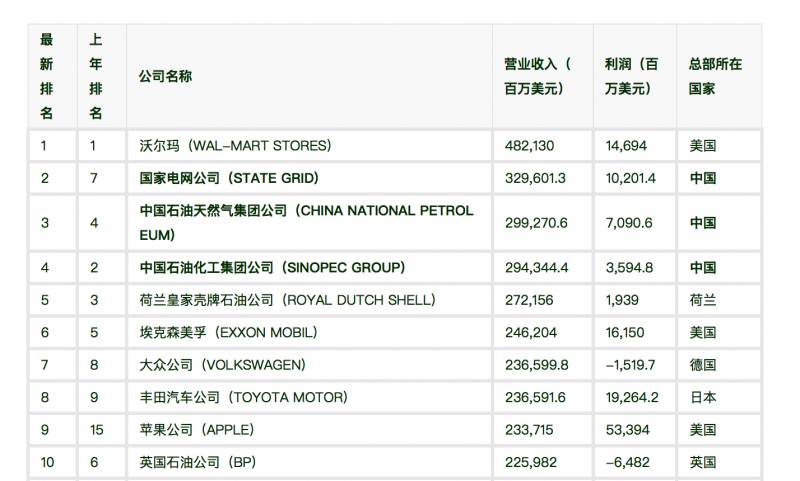This screenshot has height=481, width=800.
Task: Click the 利润 column header
Action: [x=632, y=76]
